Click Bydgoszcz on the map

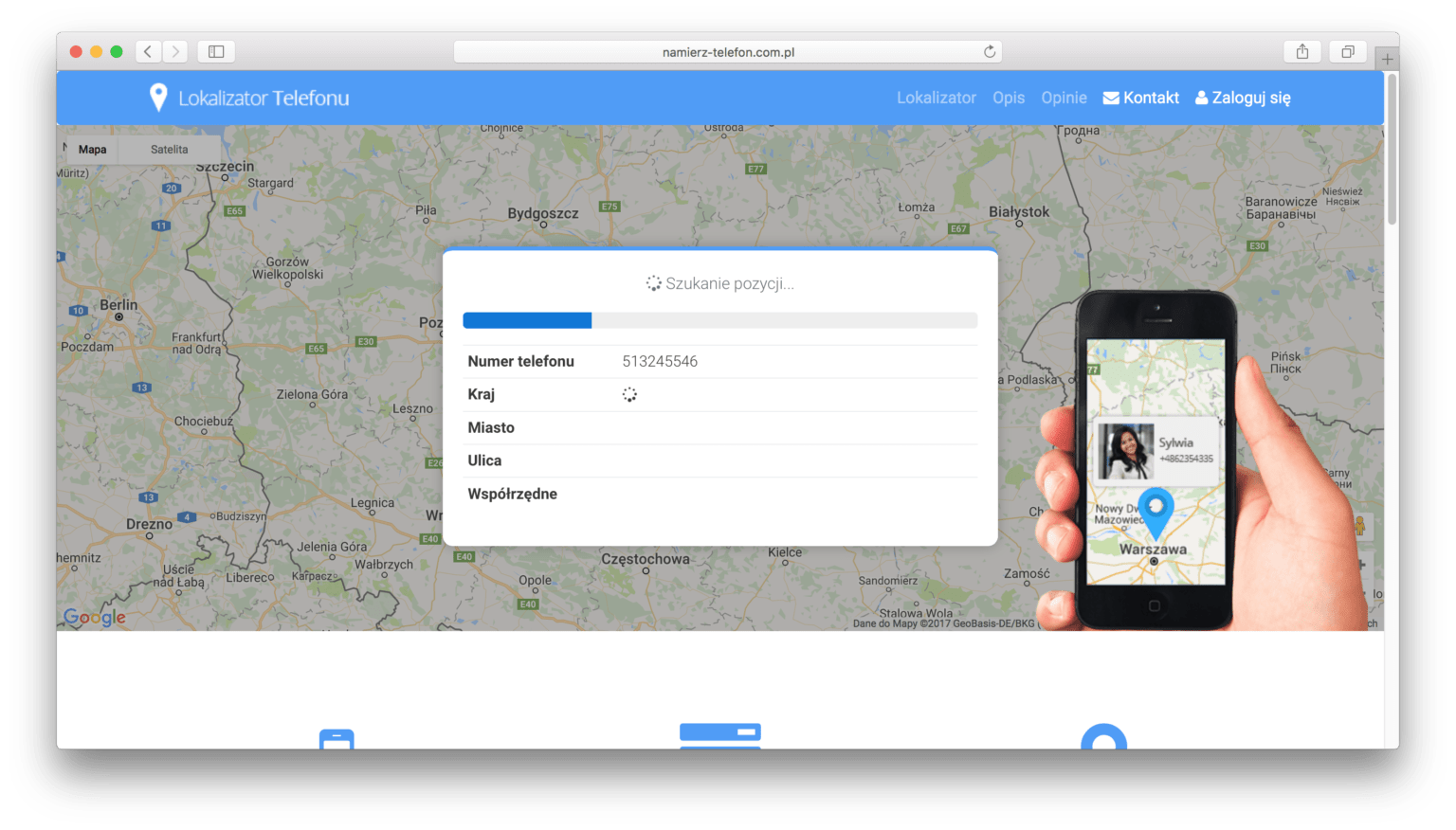click(x=543, y=214)
